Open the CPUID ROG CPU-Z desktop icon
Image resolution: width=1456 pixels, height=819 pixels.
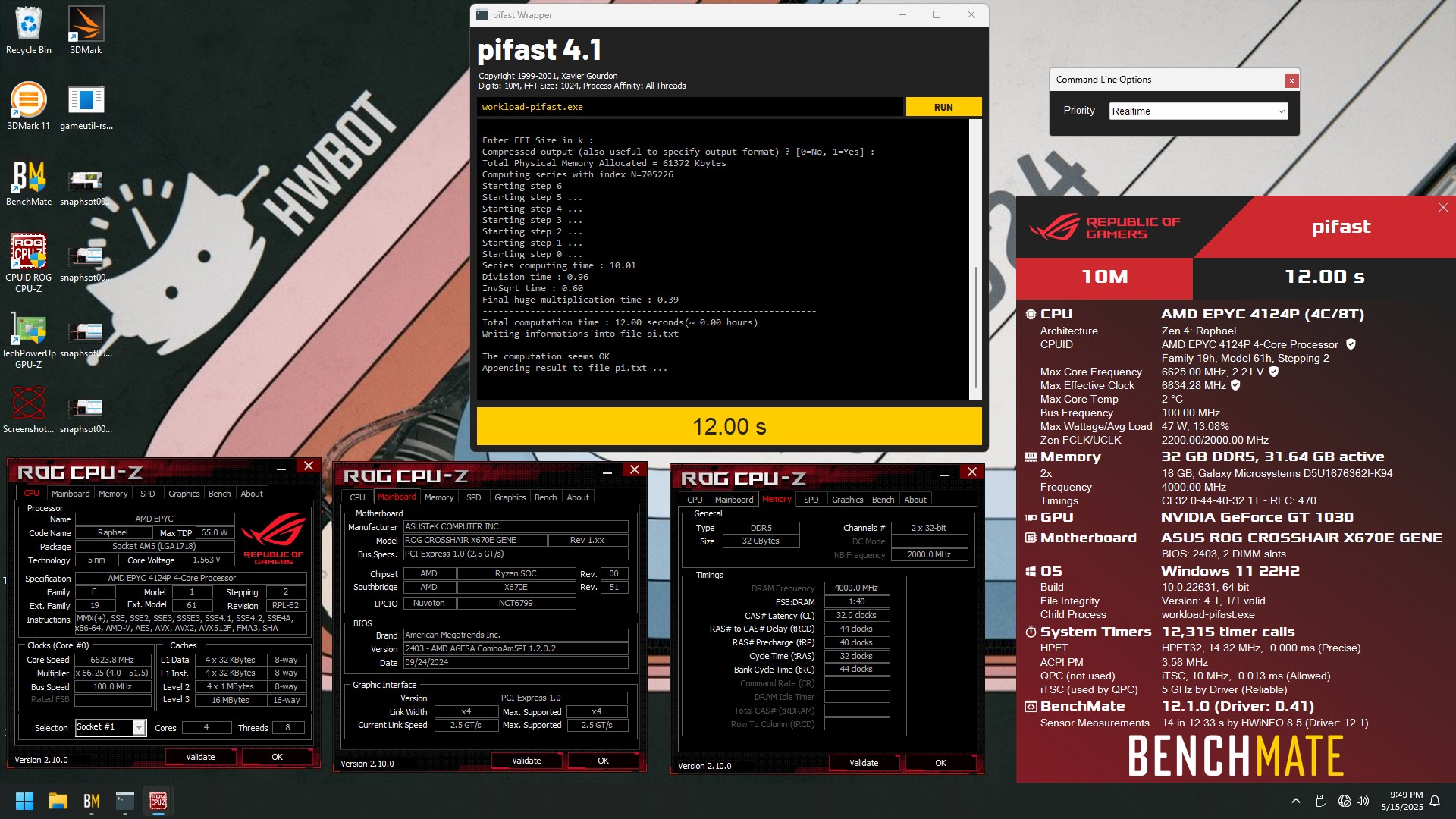(x=29, y=262)
